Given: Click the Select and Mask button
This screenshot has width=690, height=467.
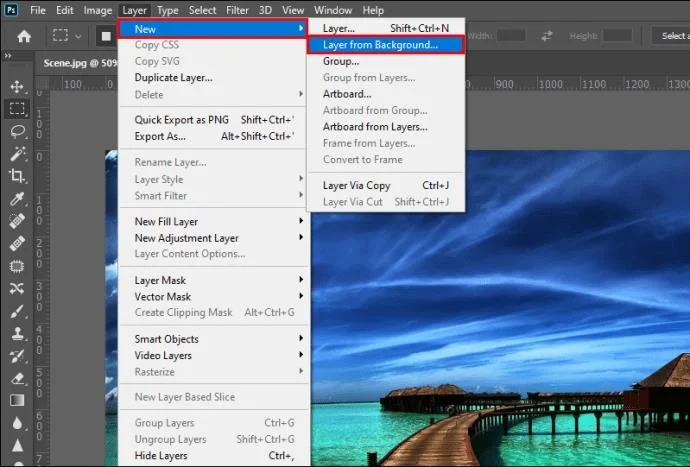Looking at the screenshot, I should pos(673,36).
